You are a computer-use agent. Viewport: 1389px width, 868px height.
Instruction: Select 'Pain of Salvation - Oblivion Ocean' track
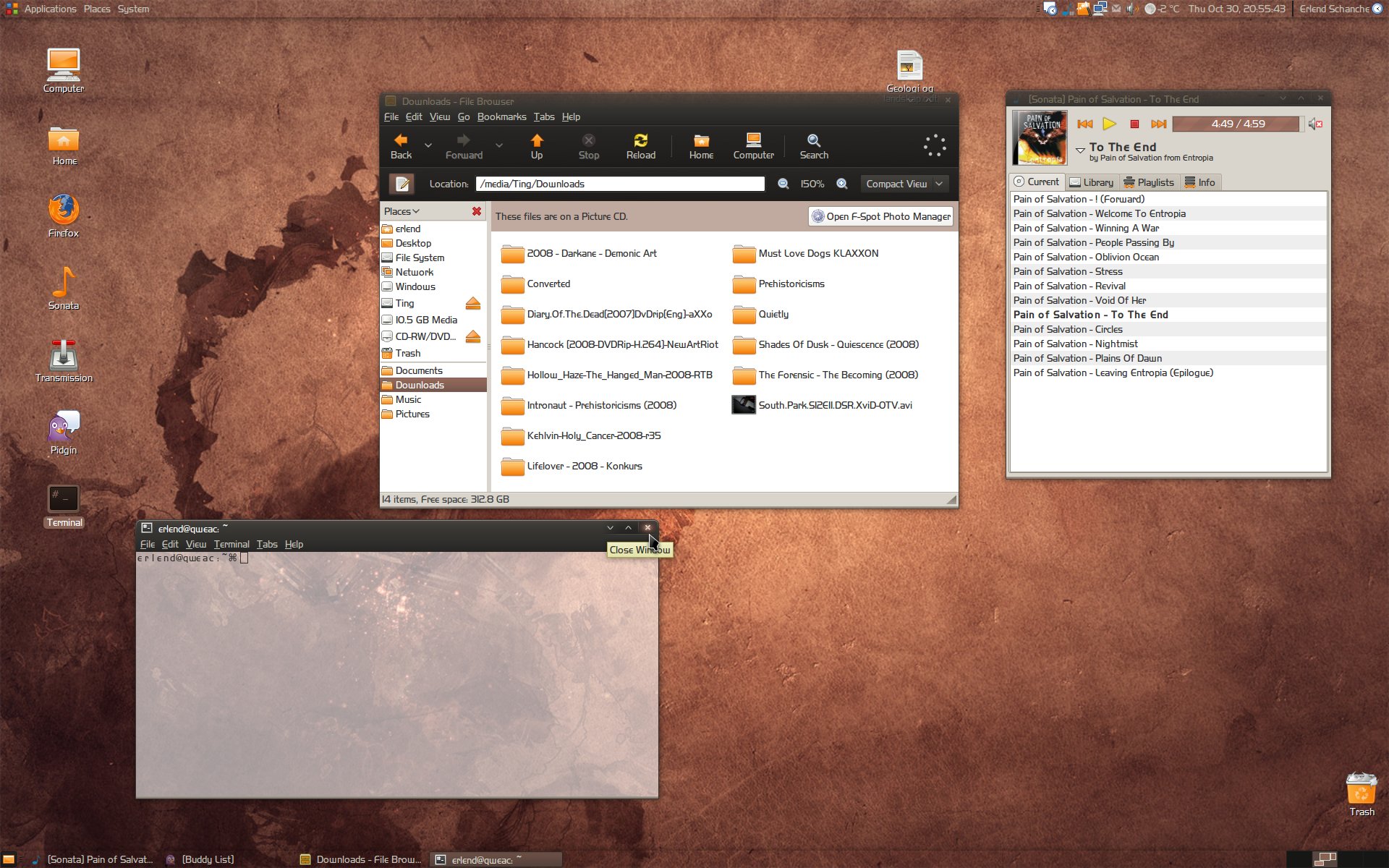click(x=1168, y=257)
